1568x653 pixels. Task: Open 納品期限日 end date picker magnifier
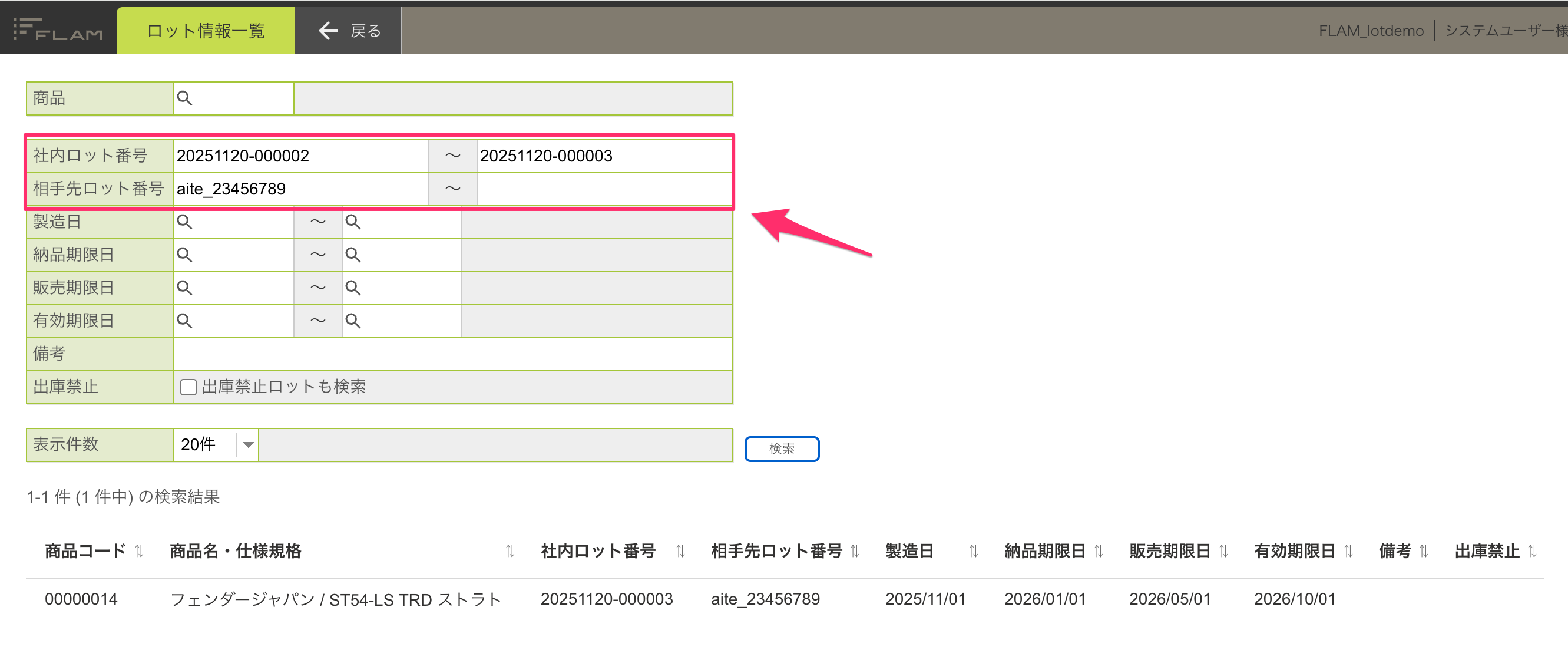click(353, 255)
